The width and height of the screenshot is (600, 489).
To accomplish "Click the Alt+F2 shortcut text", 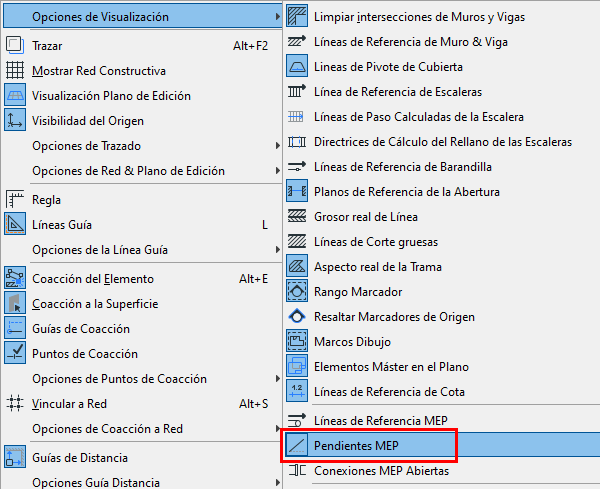I will coord(250,46).
